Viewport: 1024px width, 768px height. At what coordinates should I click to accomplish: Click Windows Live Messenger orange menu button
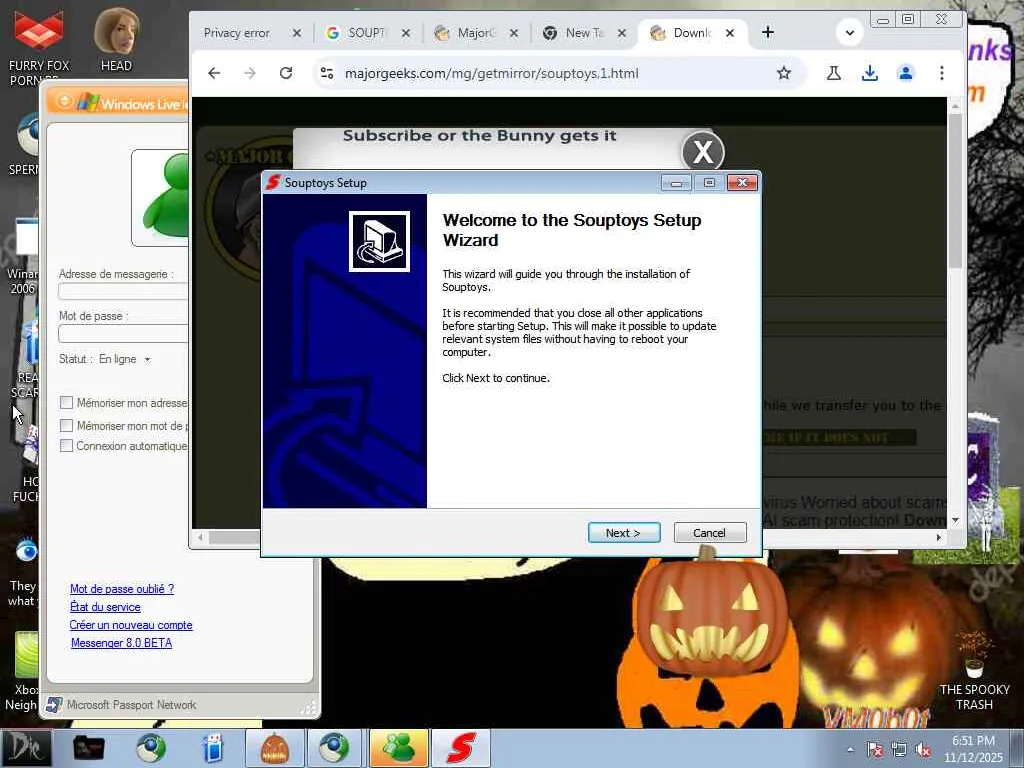pos(65,102)
